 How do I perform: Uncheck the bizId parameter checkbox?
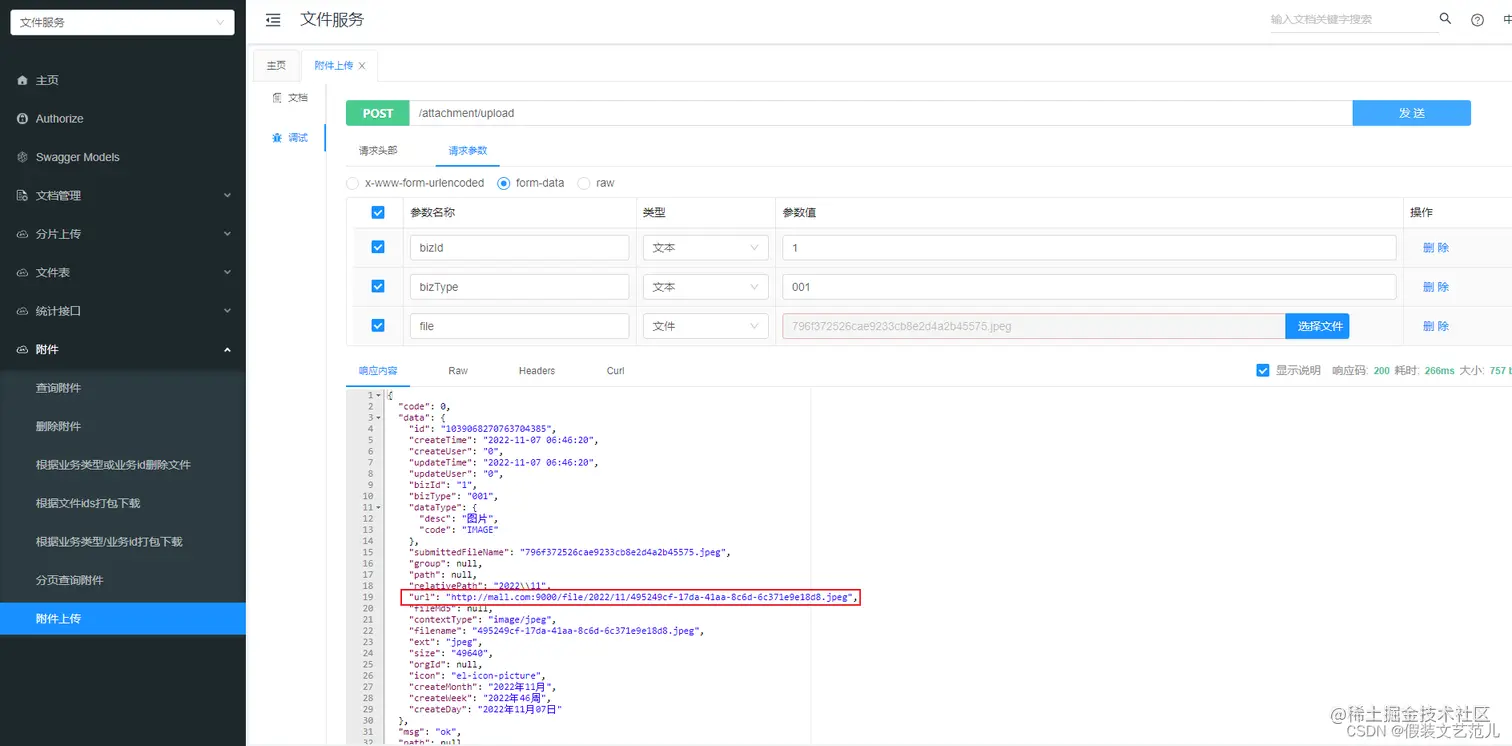point(378,247)
